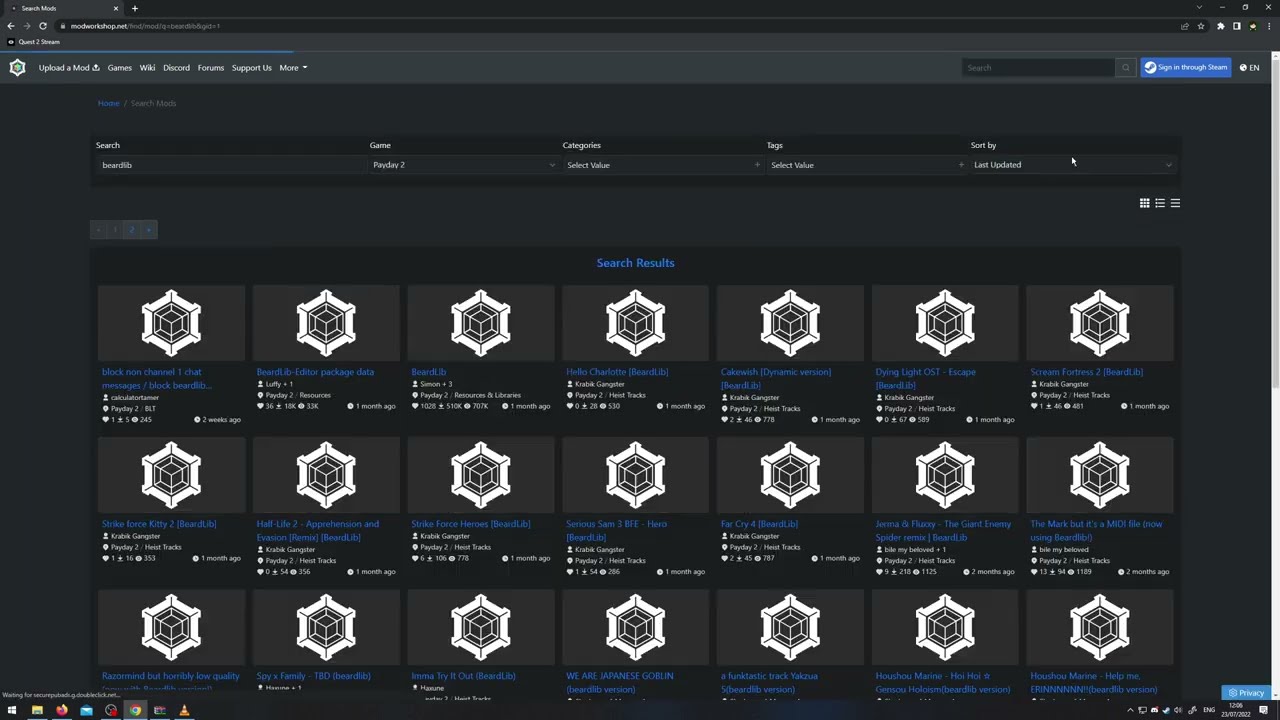Open Quest 2 Stream bookmark
The image size is (1280, 720).
[x=34, y=42]
